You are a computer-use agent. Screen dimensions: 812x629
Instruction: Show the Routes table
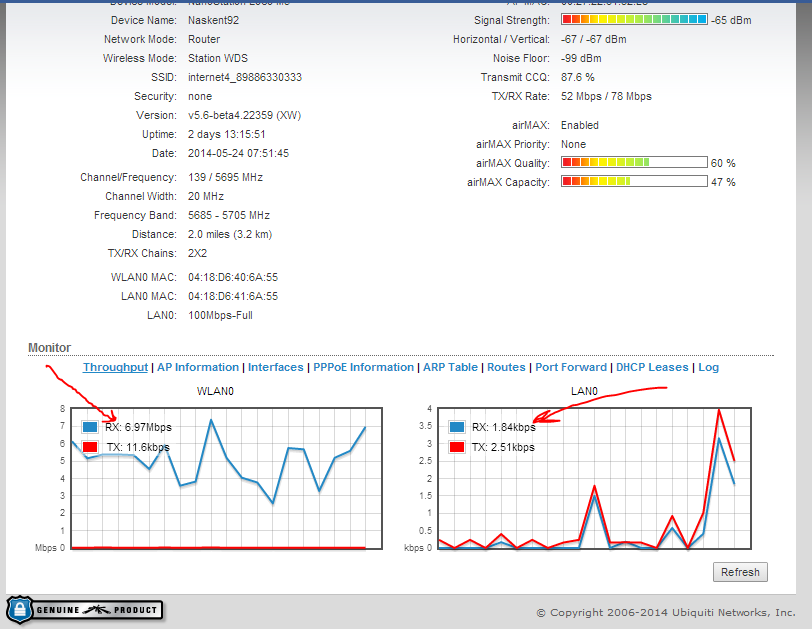pos(506,367)
